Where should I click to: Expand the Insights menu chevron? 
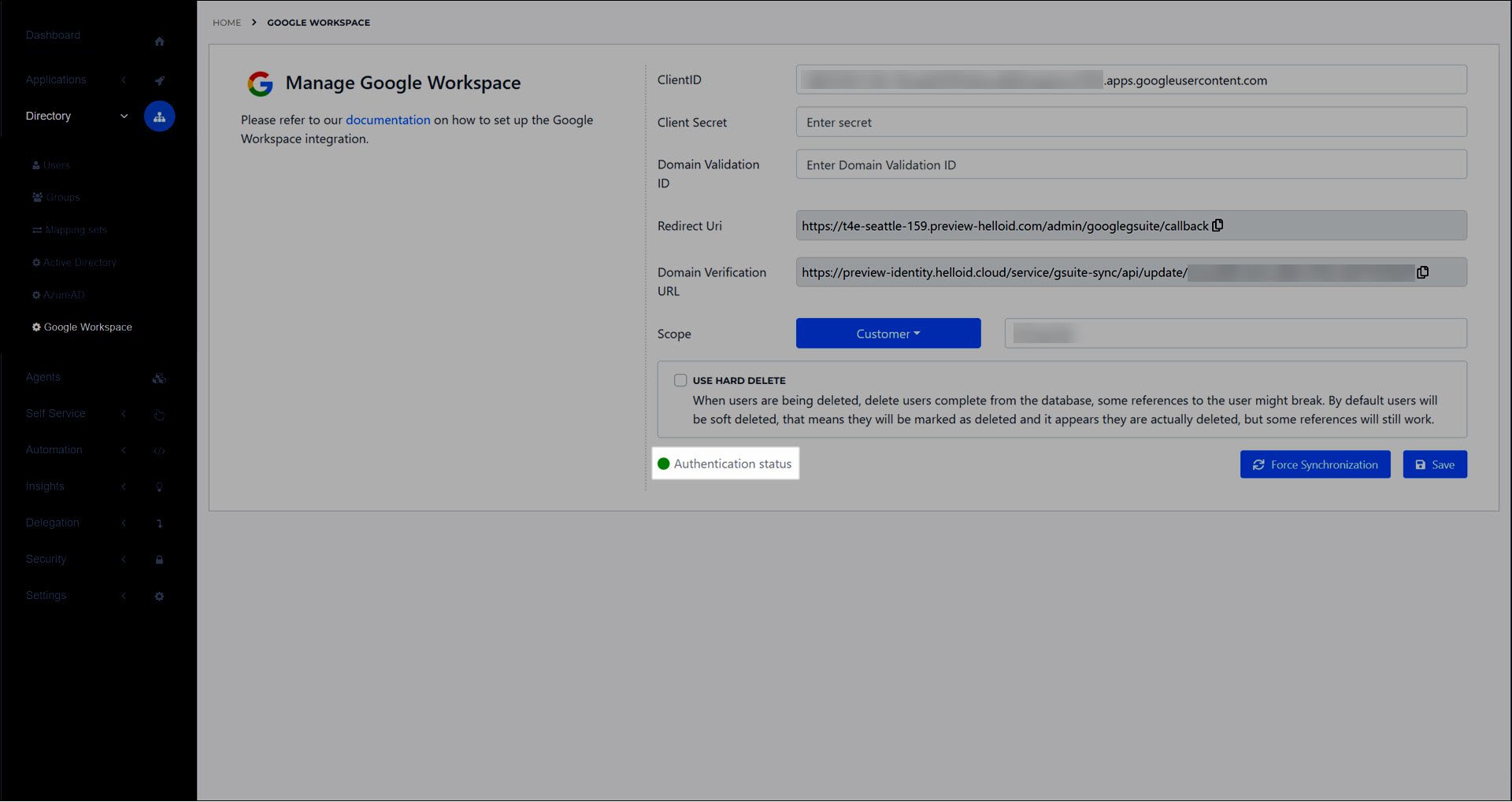[x=124, y=486]
